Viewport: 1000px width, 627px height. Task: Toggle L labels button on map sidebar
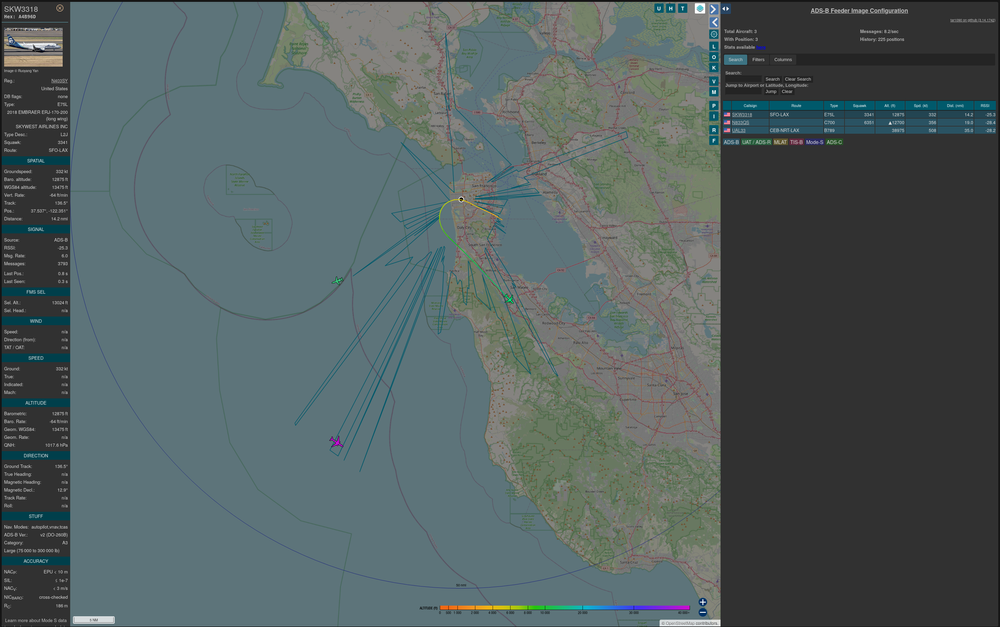tap(714, 46)
